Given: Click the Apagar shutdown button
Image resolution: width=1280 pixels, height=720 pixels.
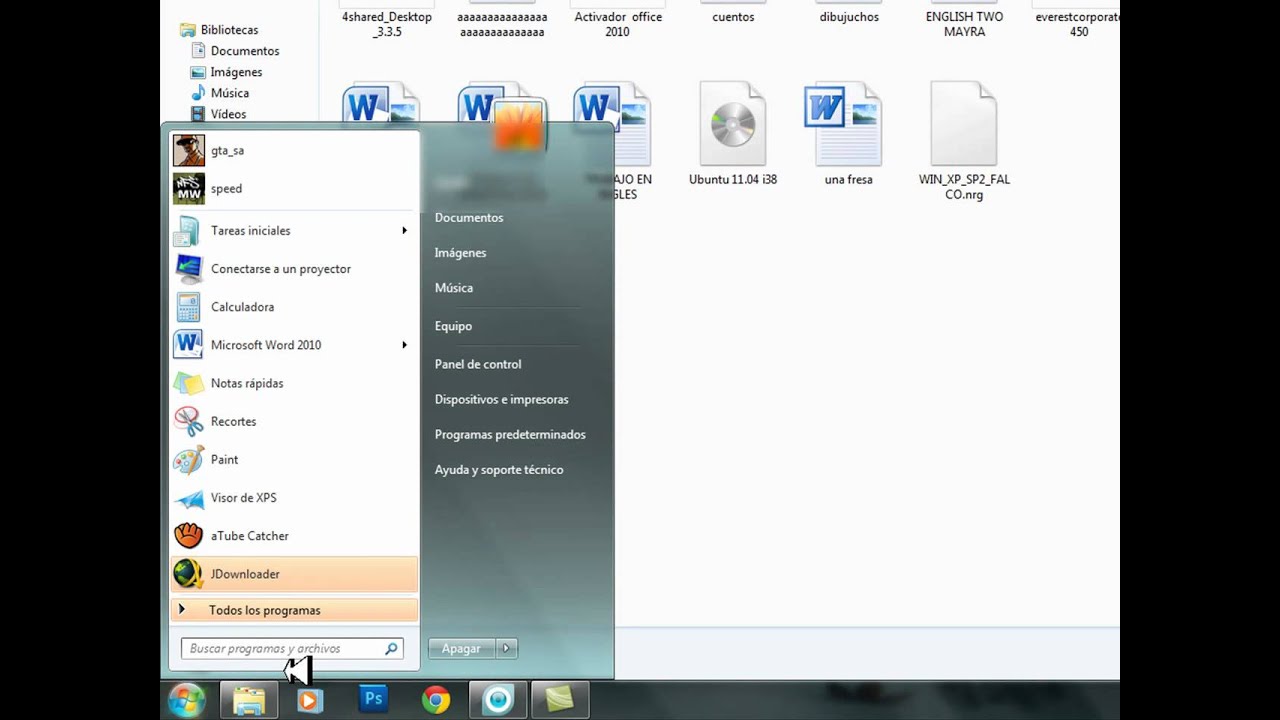Looking at the screenshot, I should click(462, 648).
